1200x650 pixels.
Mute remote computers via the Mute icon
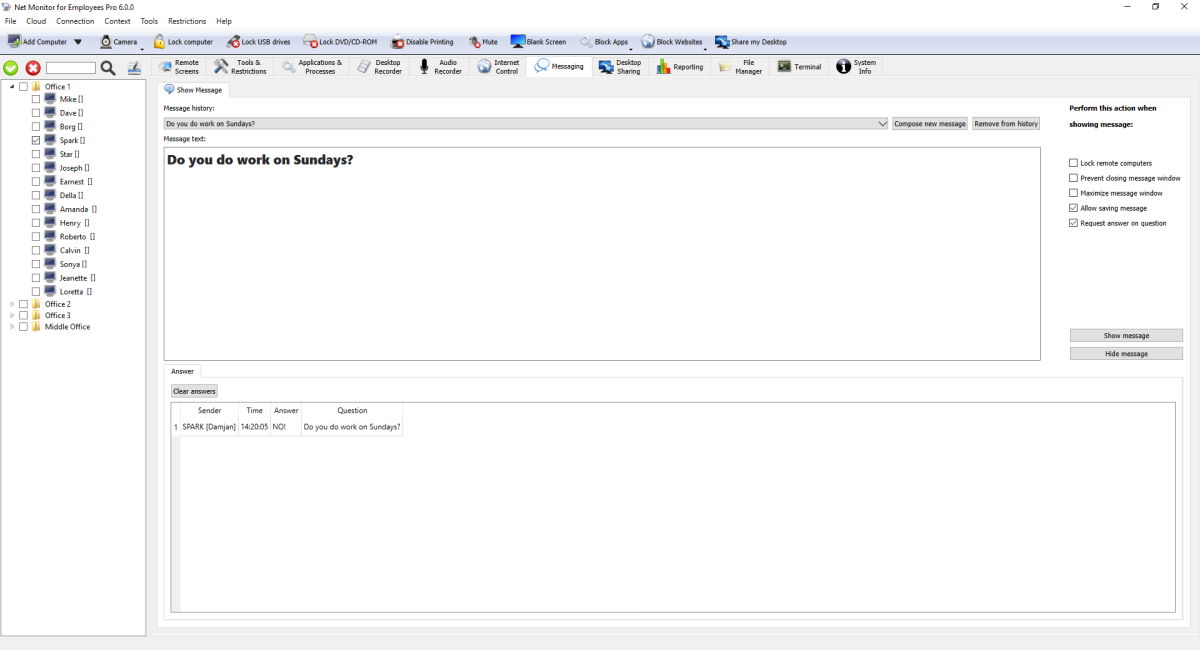point(475,42)
